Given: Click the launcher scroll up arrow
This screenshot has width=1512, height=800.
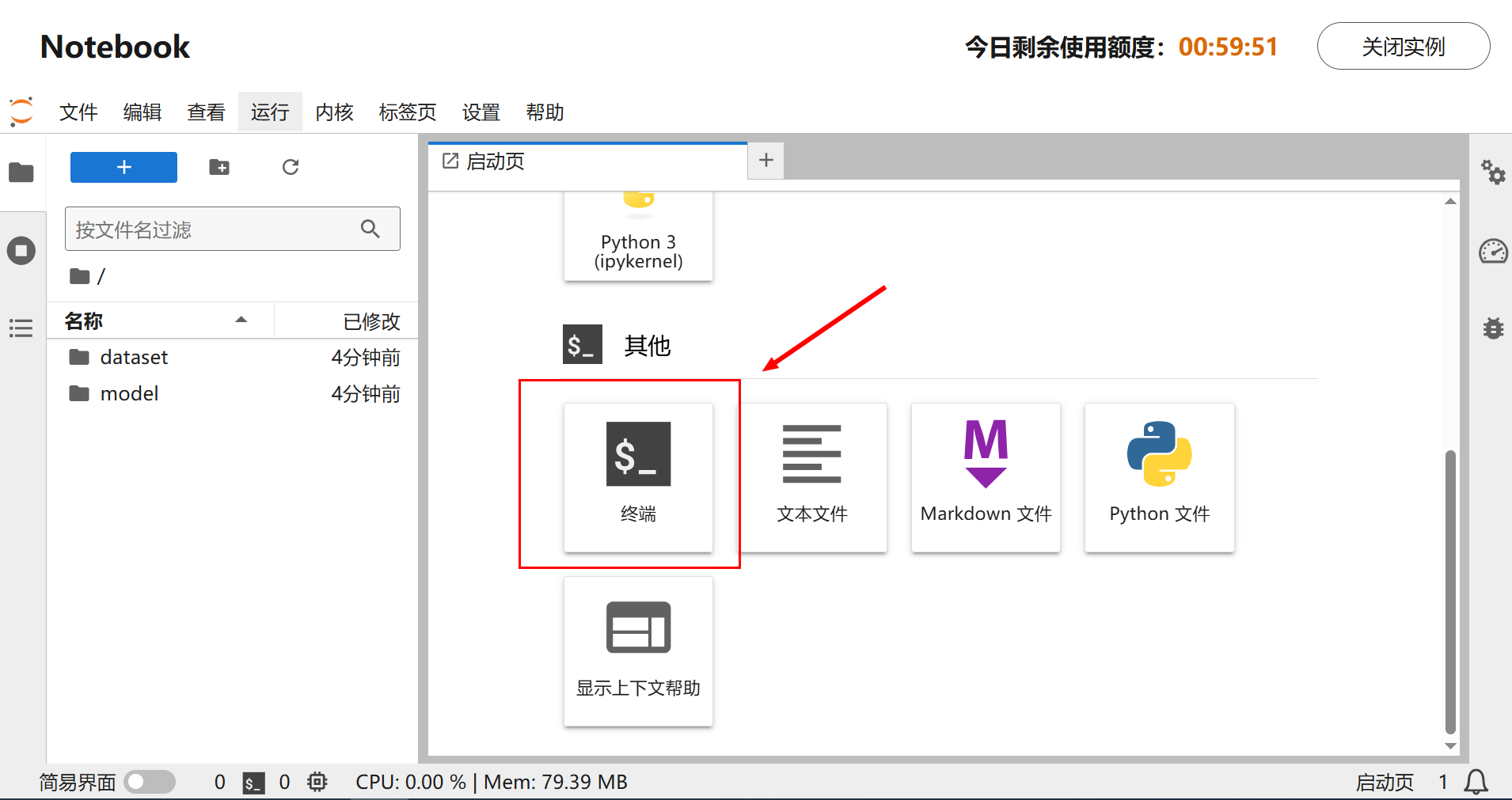Looking at the screenshot, I should point(1450,201).
